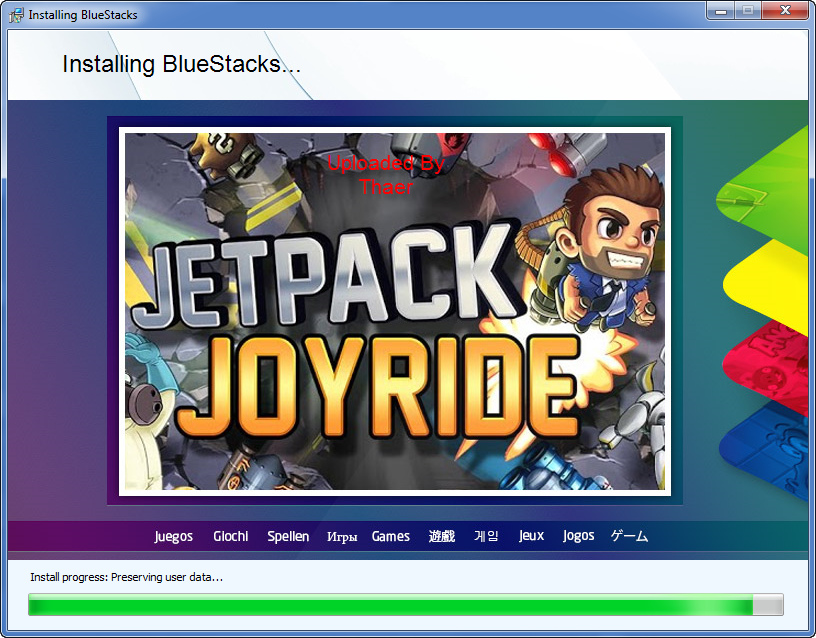Click the 'Spellen' text

[288, 536]
